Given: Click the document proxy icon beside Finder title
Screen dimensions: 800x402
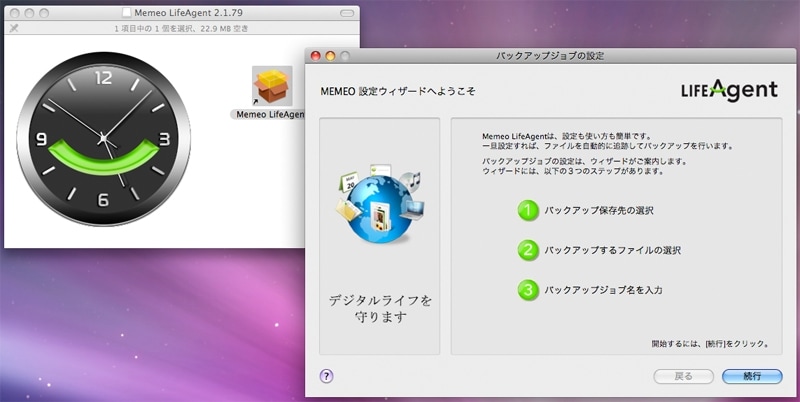Looking at the screenshot, I should point(125,12).
